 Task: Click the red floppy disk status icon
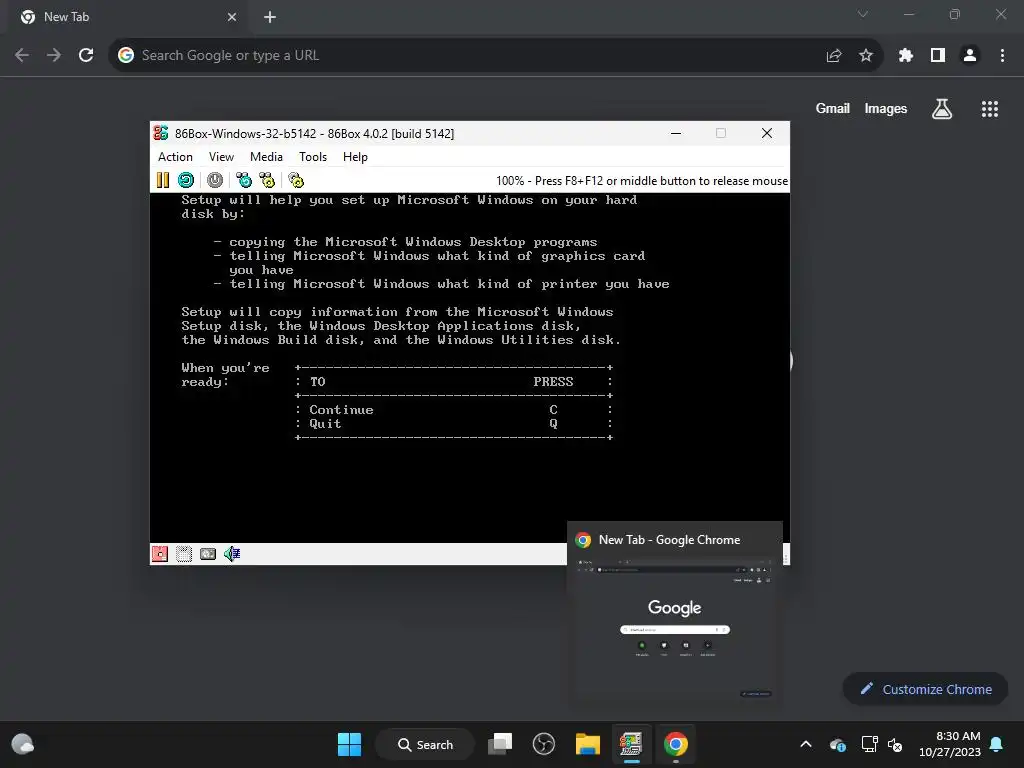pyautogui.click(x=160, y=554)
